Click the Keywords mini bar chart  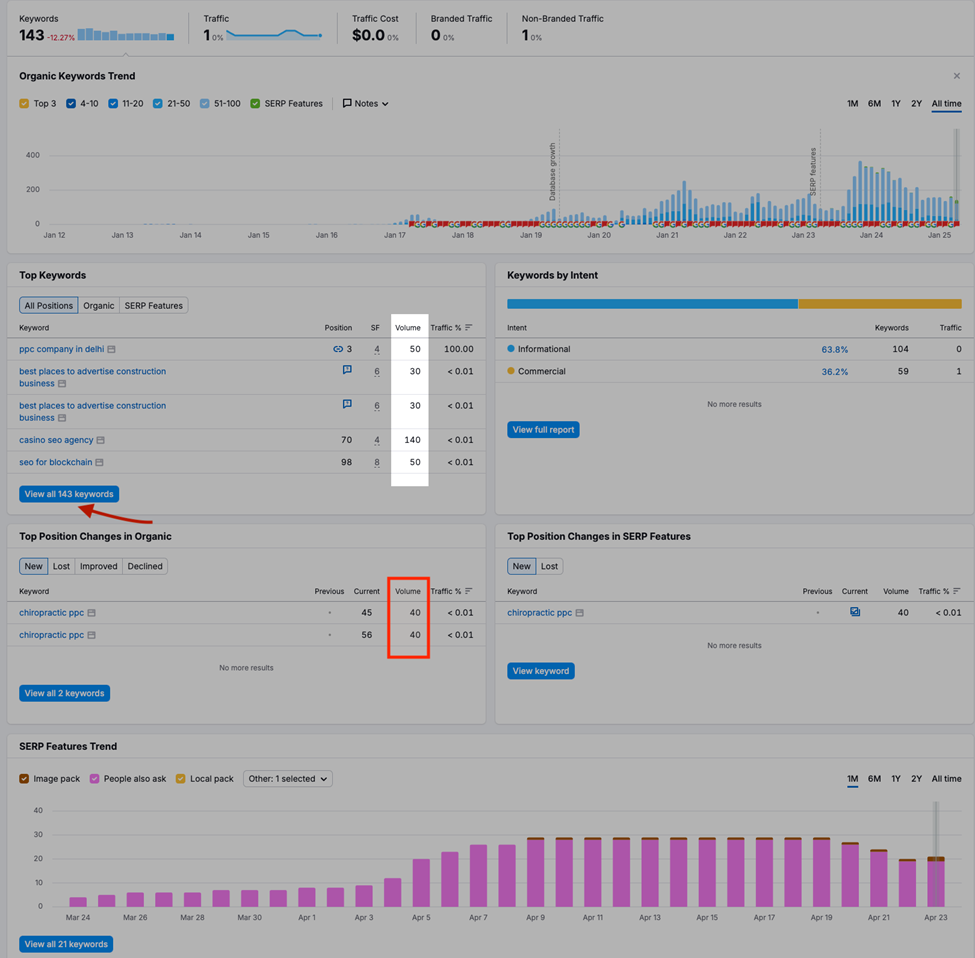pos(126,34)
